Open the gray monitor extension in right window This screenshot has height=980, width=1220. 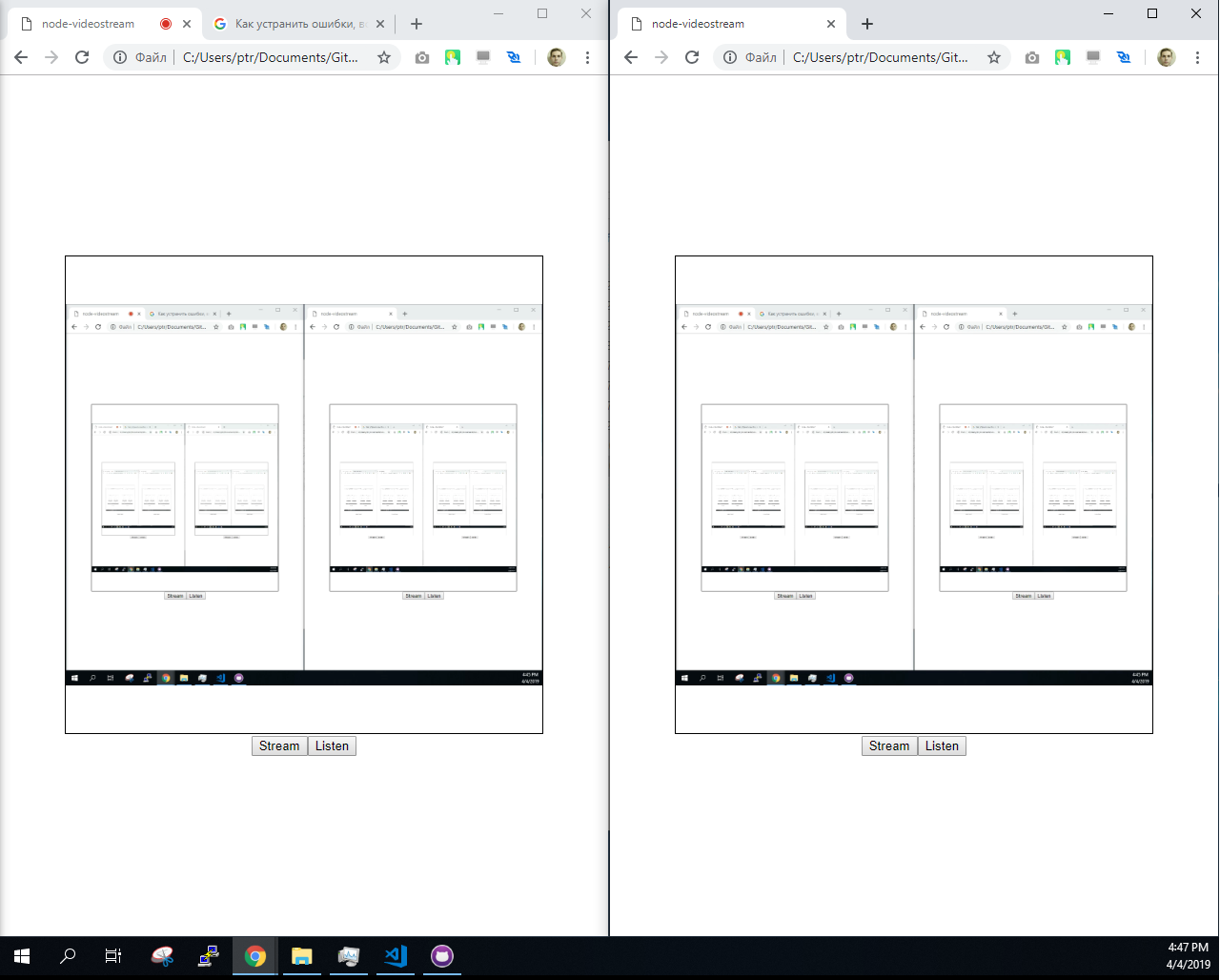click(x=1093, y=57)
